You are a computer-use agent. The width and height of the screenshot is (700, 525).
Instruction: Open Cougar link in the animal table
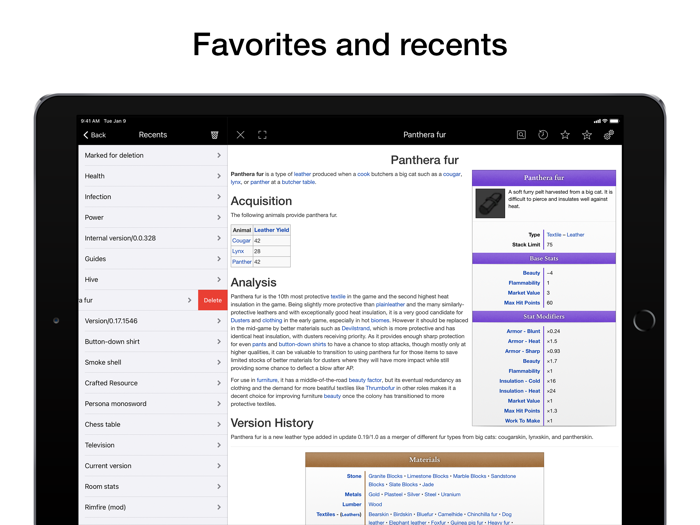click(x=241, y=241)
